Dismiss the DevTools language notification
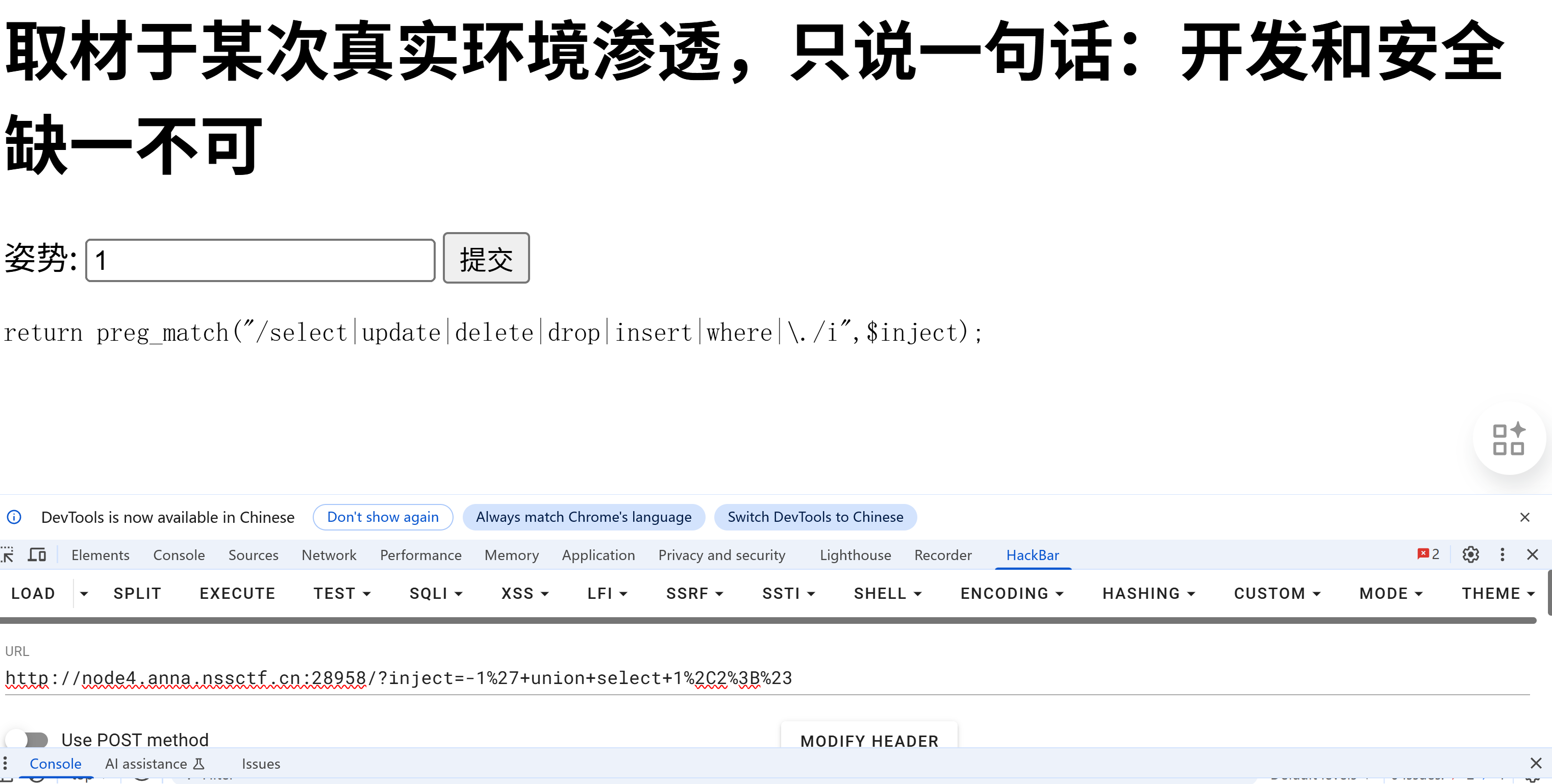The image size is (1552, 784). (1524, 517)
